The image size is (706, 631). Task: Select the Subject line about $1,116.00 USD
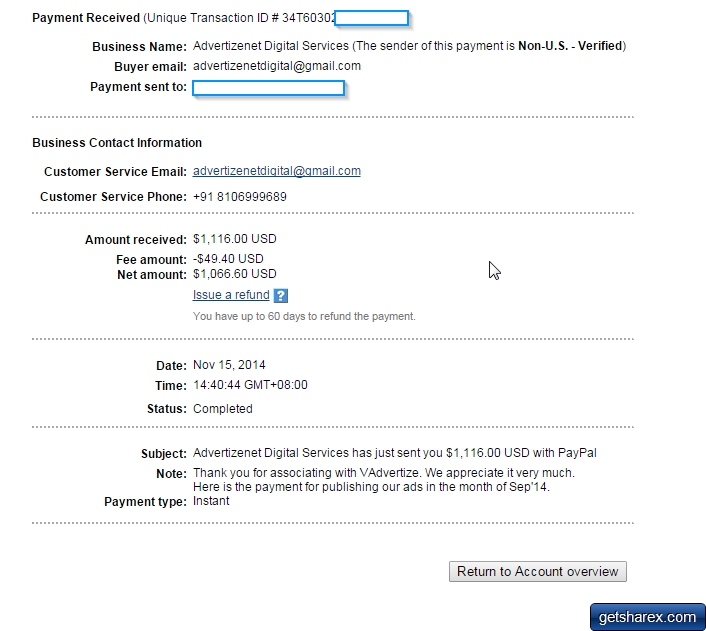coord(394,453)
